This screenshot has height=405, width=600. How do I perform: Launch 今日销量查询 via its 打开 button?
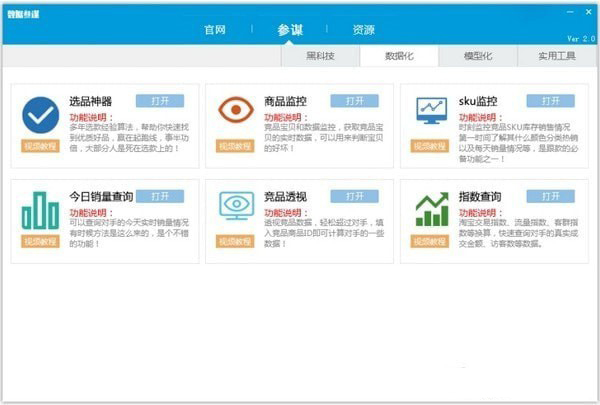tap(160, 196)
